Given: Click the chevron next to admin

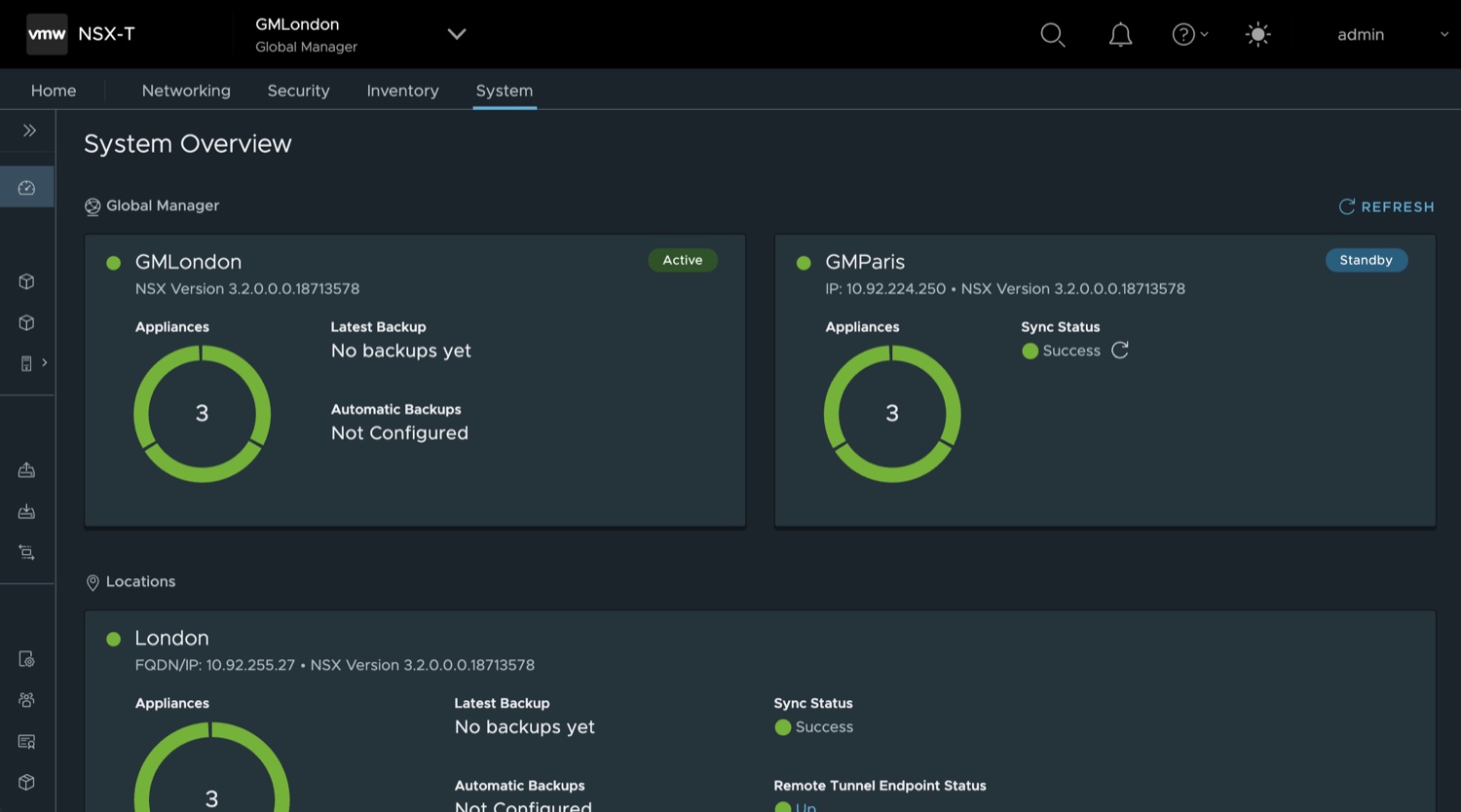Looking at the screenshot, I should (x=1444, y=35).
